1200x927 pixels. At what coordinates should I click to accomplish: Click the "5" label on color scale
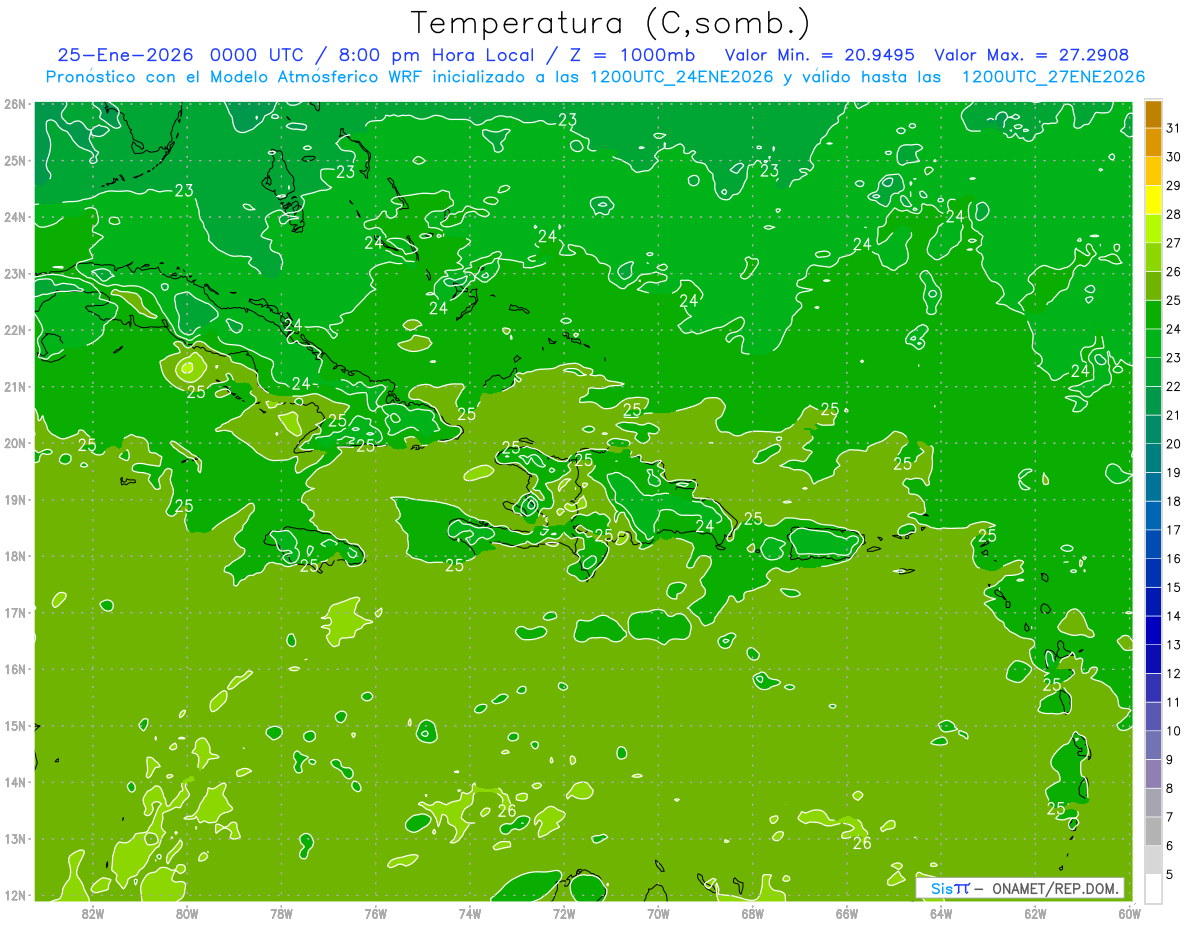click(1170, 875)
